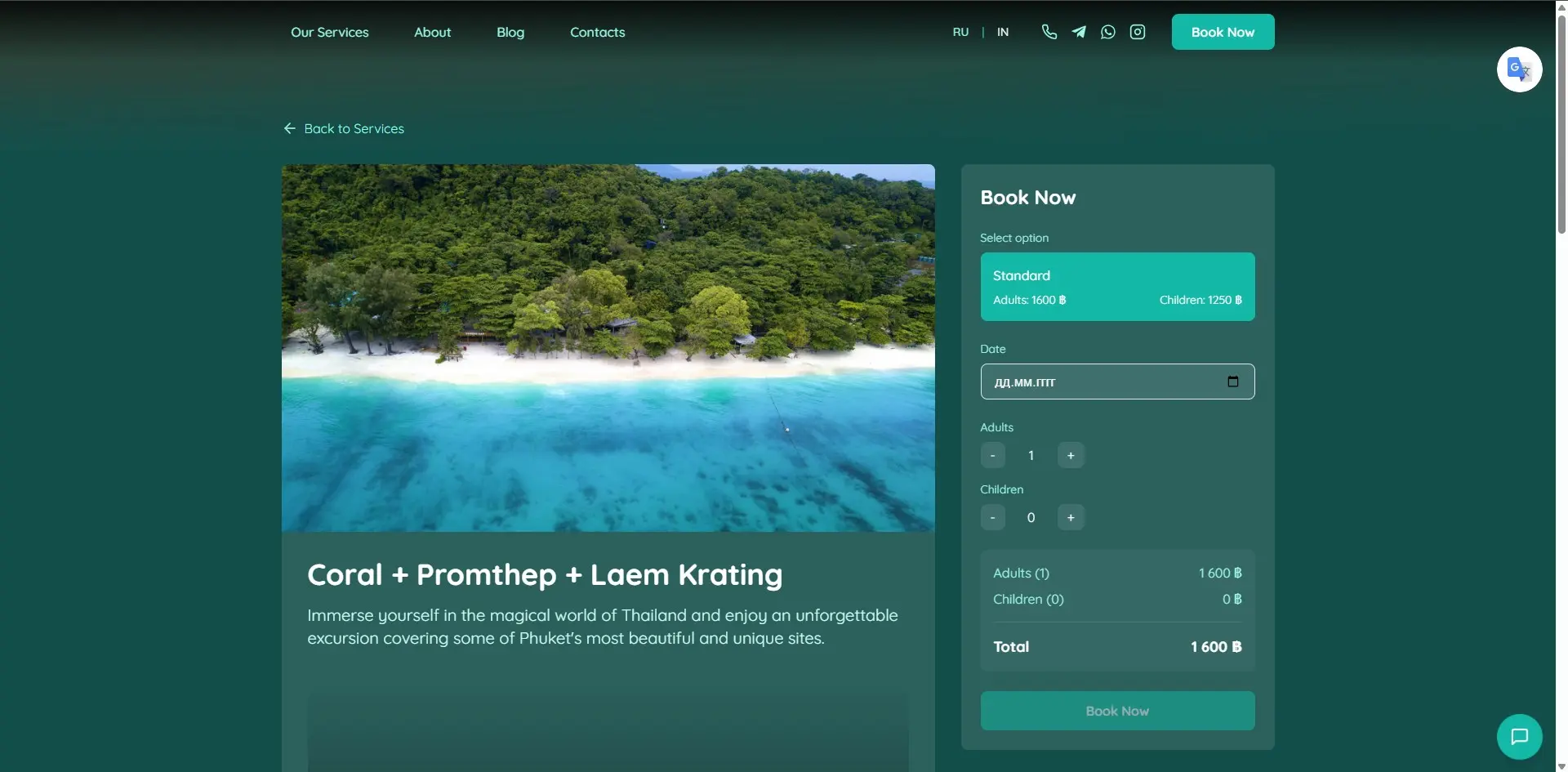Open the Blog page
This screenshot has width=1568, height=772.
pyautogui.click(x=510, y=32)
